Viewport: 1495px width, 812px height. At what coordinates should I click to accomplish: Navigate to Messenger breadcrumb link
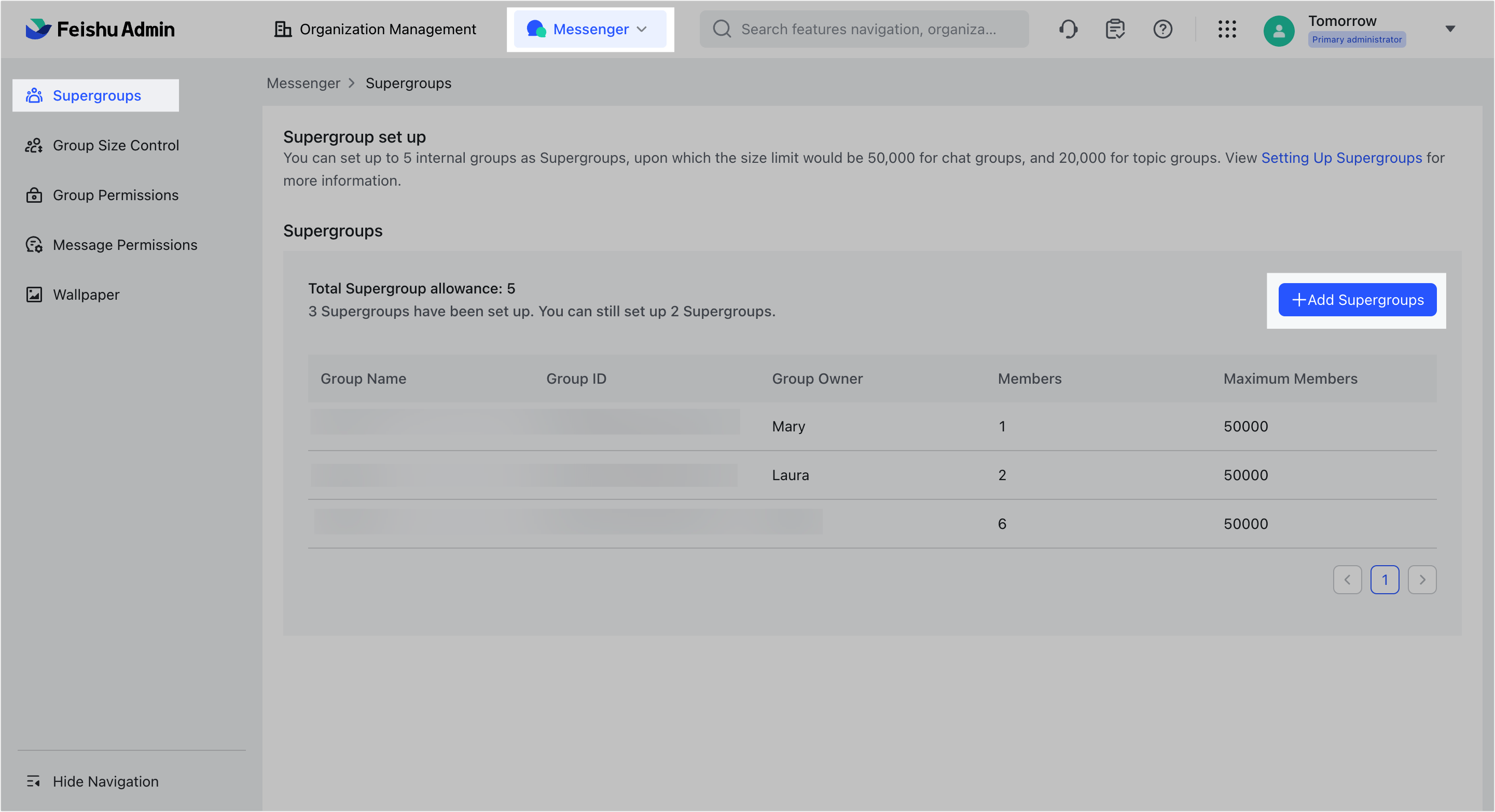pos(303,83)
